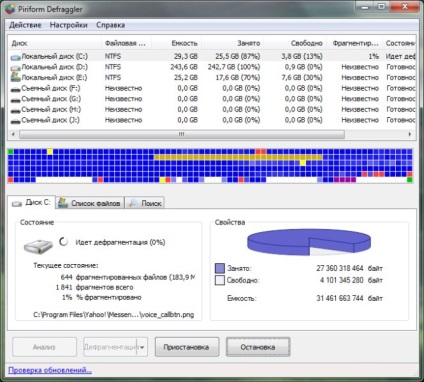424x382 pixels.
Task: Click the disabled Анализ button
Action: 44,347
